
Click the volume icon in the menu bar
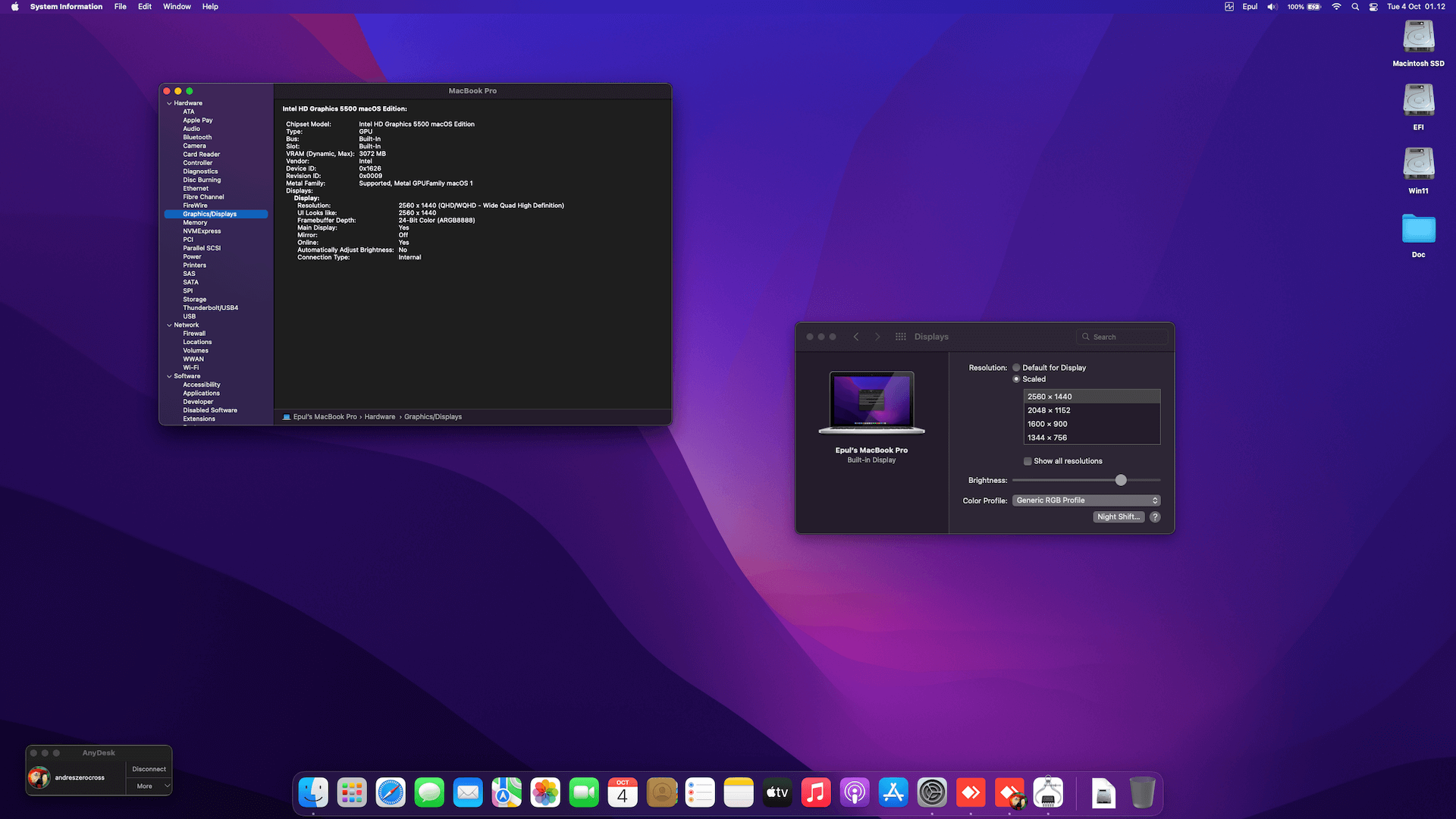[1272, 7]
